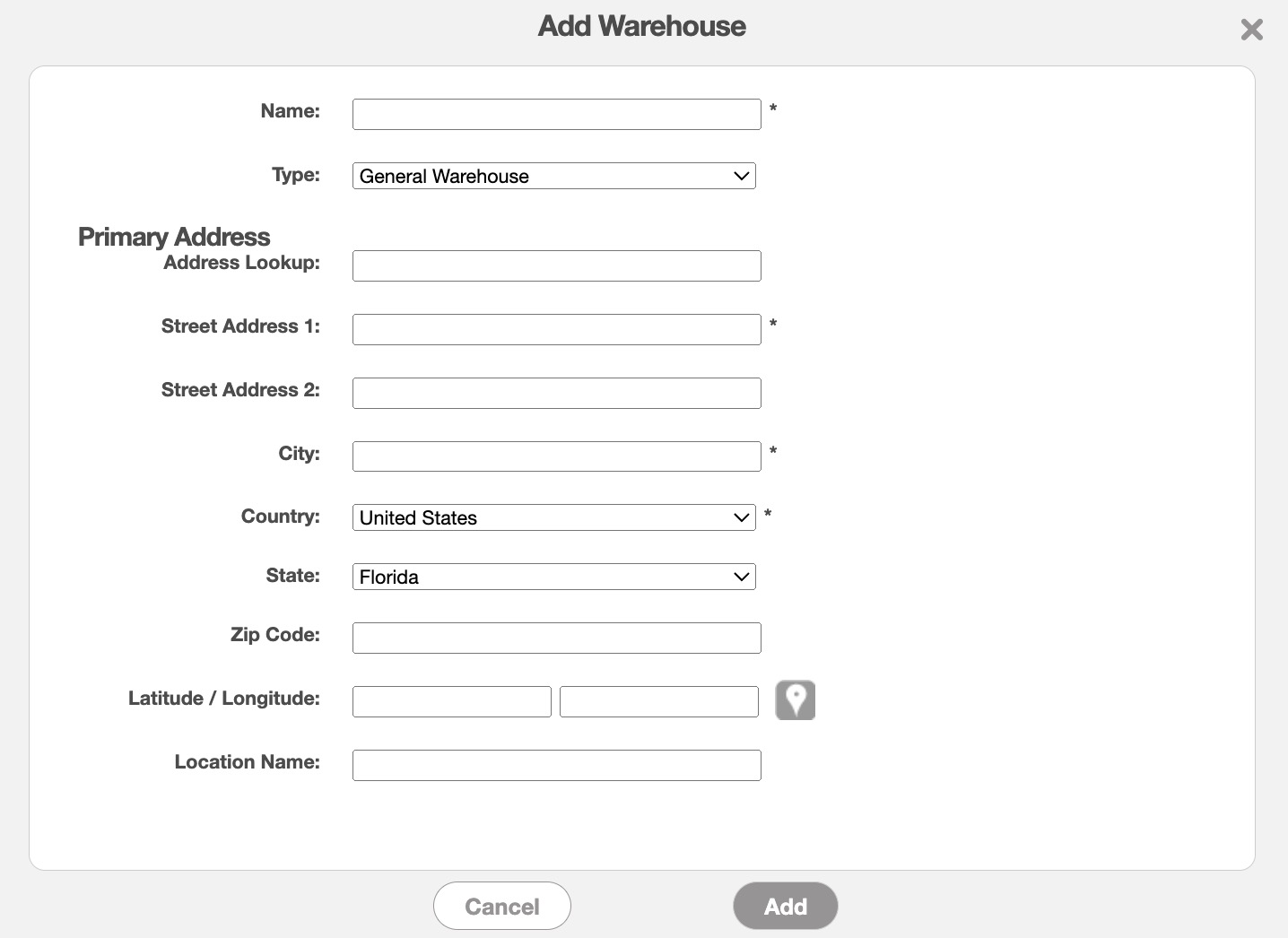Screen dimensions: 1288x938
Task: Expand the Country dropdown
Action: click(x=553, y=517)
